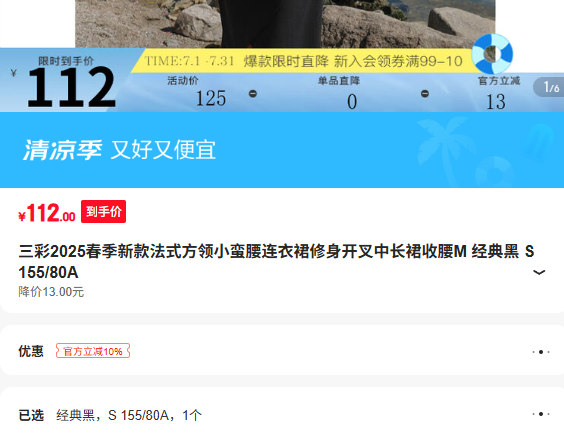This screenshot has width=564, height=442.
Task: Tap the 清凉季 又好又便宜 promo banner
Action: tap(282, 150)
